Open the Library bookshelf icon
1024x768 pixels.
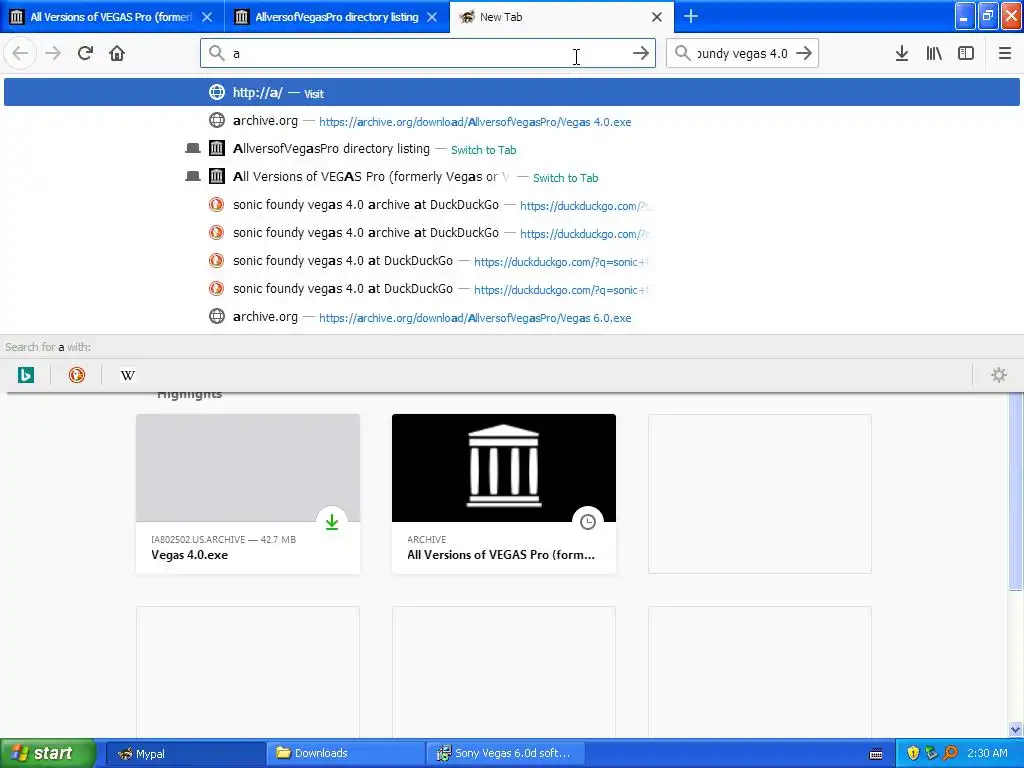point(934,54)
